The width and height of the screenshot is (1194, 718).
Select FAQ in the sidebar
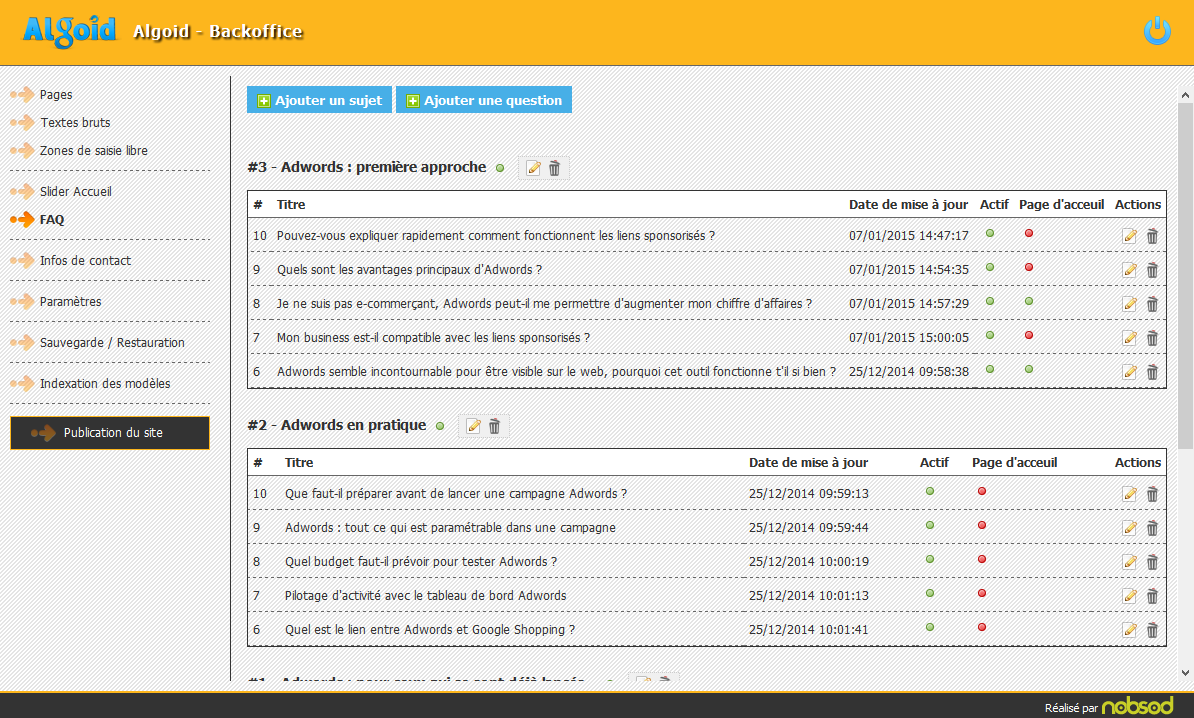coord(52,219)
